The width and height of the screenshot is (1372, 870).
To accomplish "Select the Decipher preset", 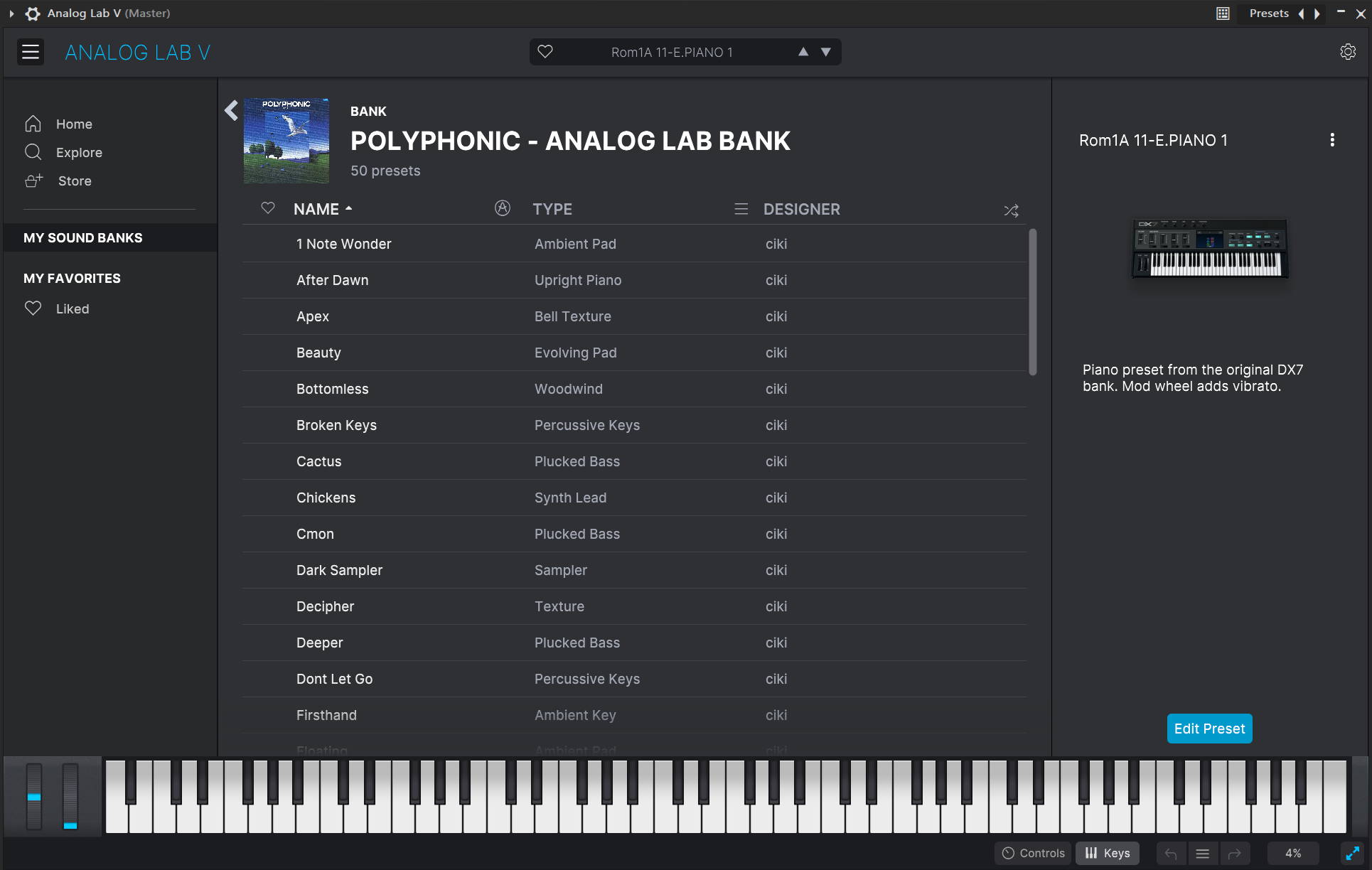I will (634, 606).
